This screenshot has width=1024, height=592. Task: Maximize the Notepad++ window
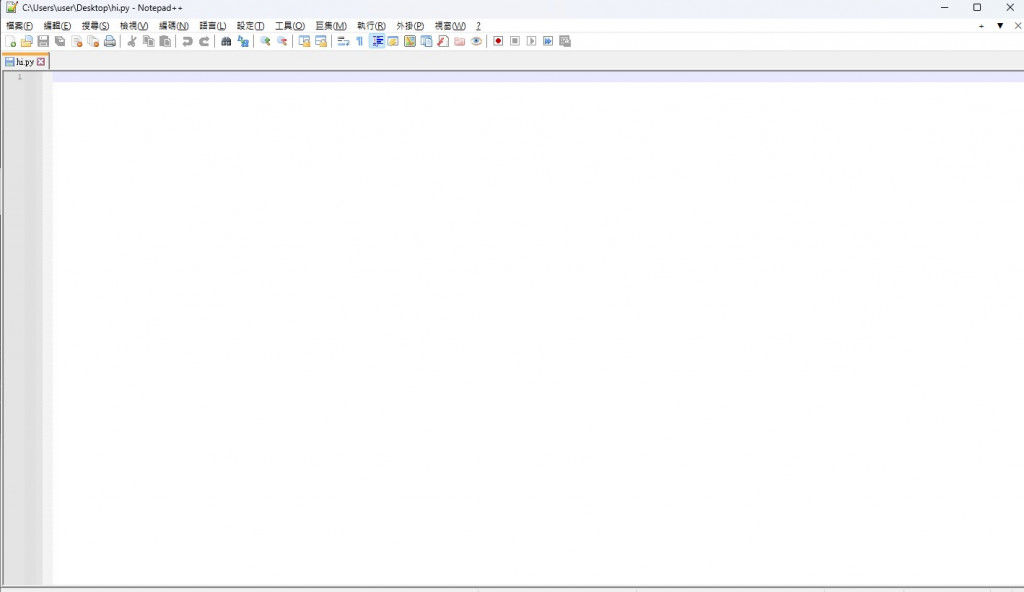977,8
